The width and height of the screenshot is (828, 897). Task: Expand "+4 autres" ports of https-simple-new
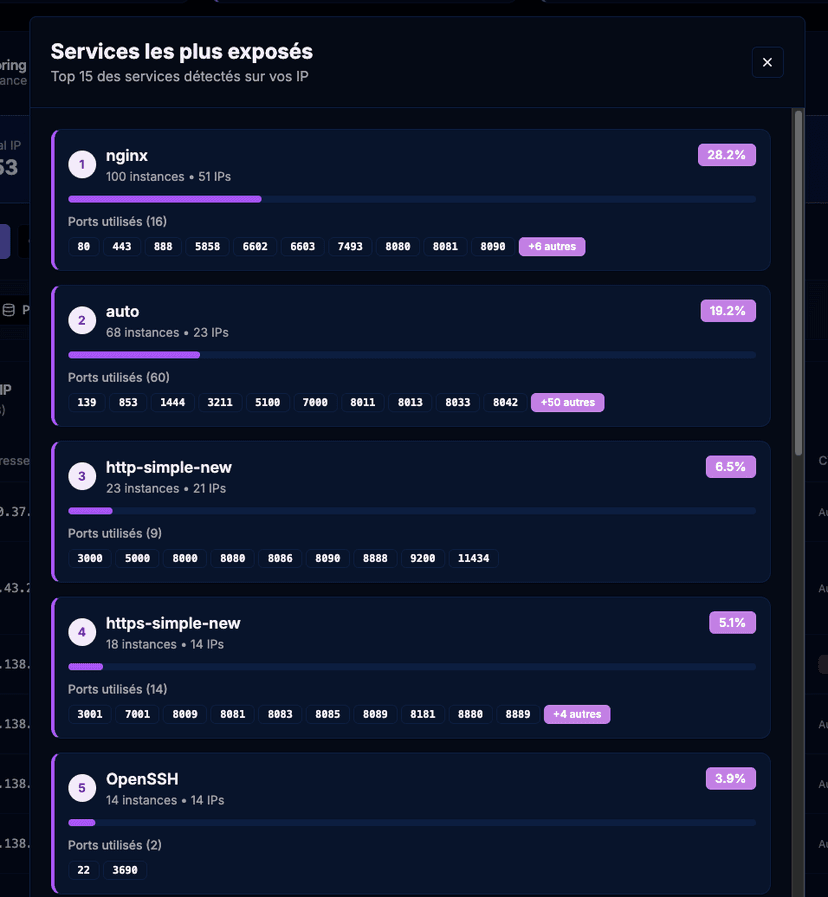click(x=577, y=714)
